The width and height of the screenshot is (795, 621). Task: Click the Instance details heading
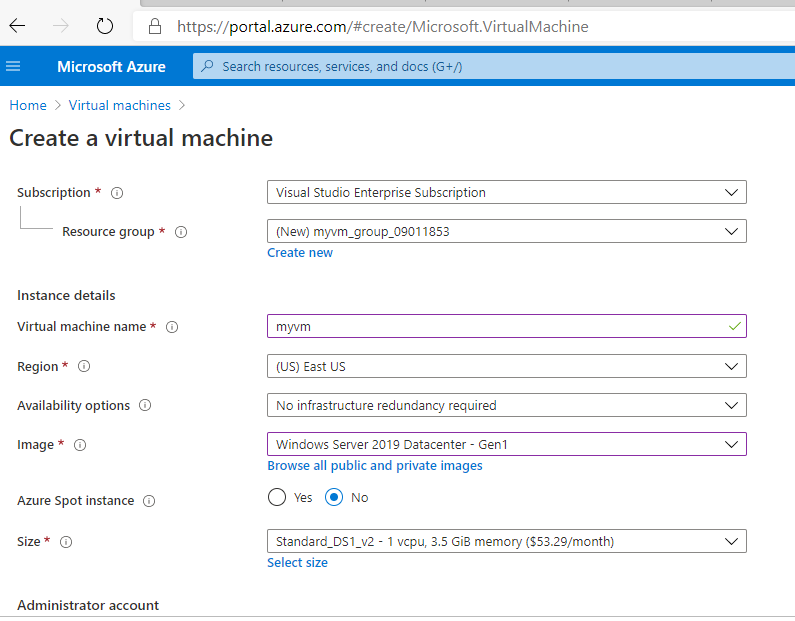(x=66, y=296)
